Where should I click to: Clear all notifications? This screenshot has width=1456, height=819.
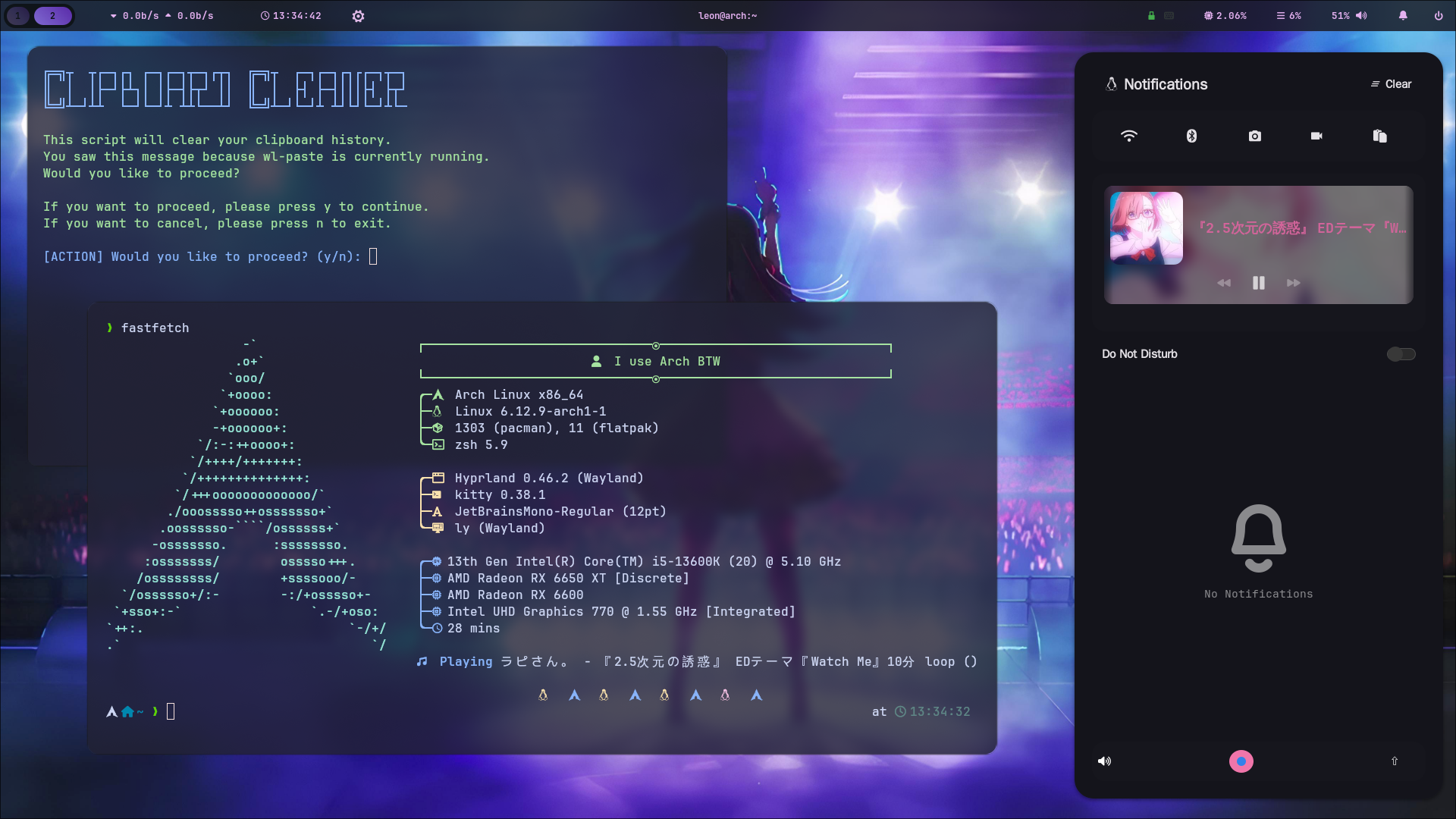(x=1391, y=84)
